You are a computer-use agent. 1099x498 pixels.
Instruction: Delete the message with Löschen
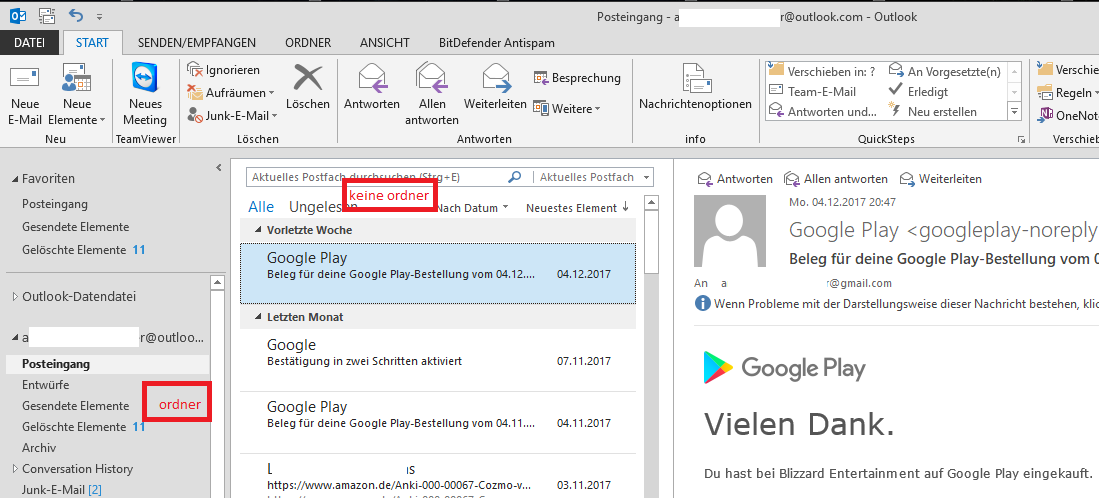click(x=308, y=86)
